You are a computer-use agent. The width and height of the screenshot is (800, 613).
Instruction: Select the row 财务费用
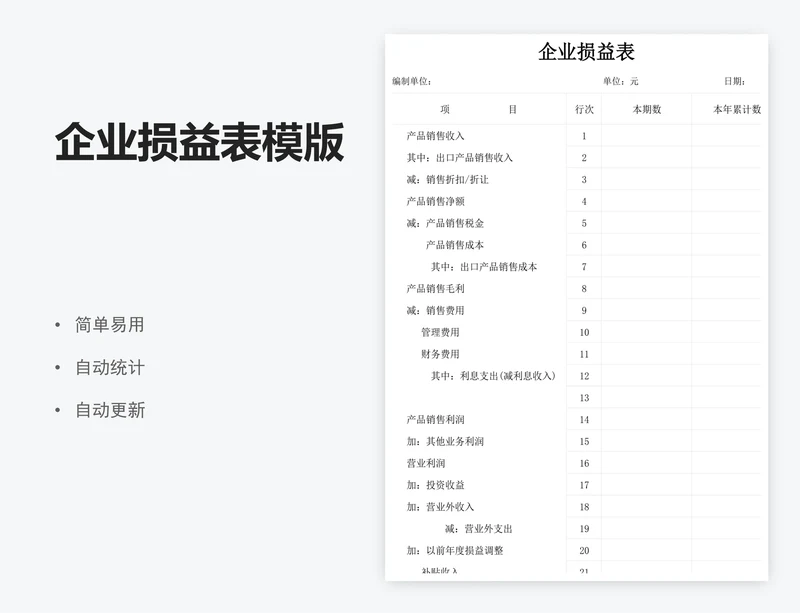[x=576, y=354]
